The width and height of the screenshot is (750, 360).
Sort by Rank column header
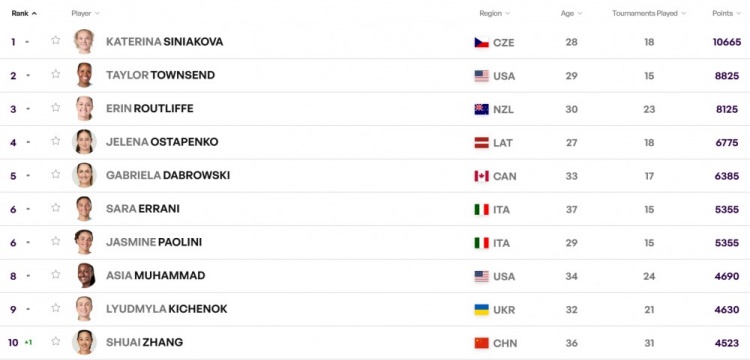24,13
